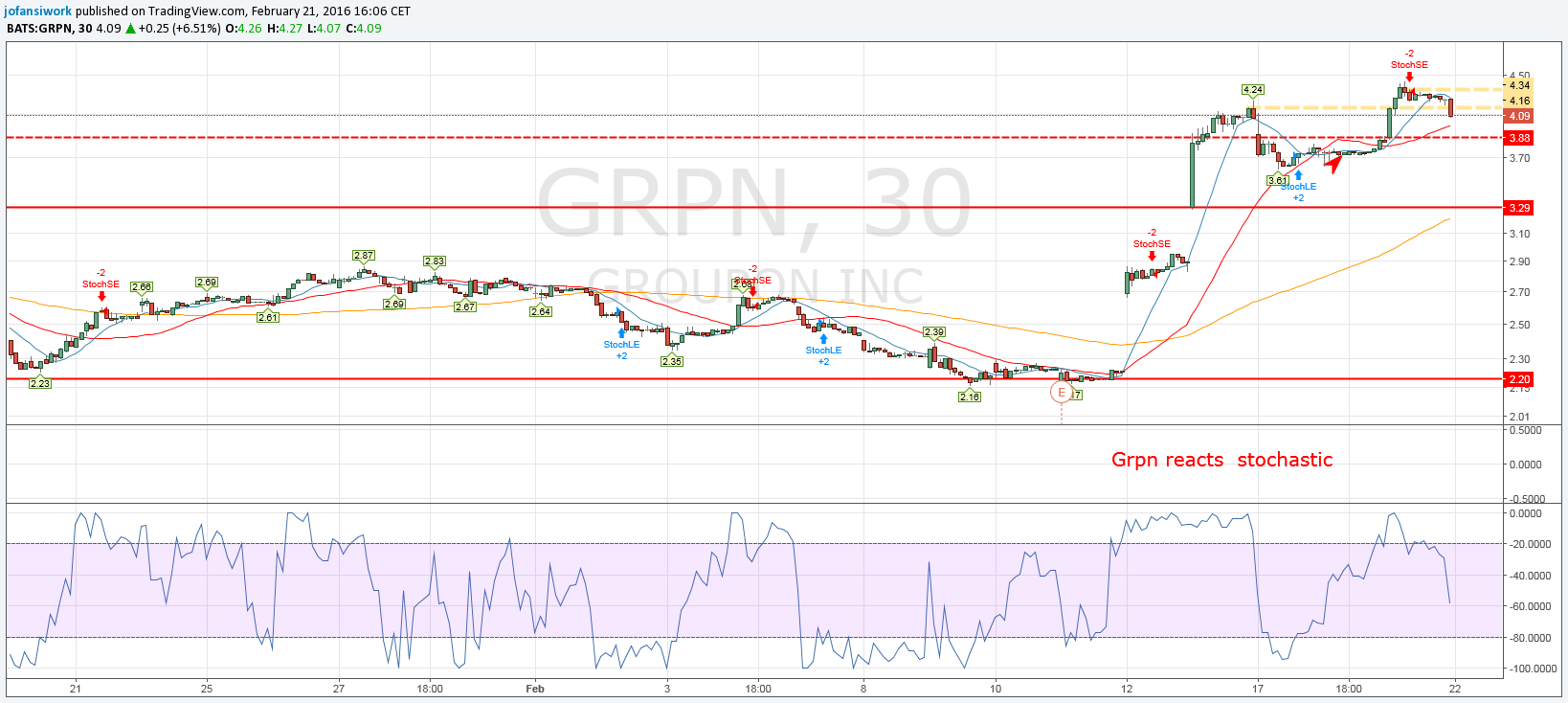Screen dimensions: 1568x703
Task: Select the StochSE sell arrow above 4.34 high
Action: click(1409, 77)
